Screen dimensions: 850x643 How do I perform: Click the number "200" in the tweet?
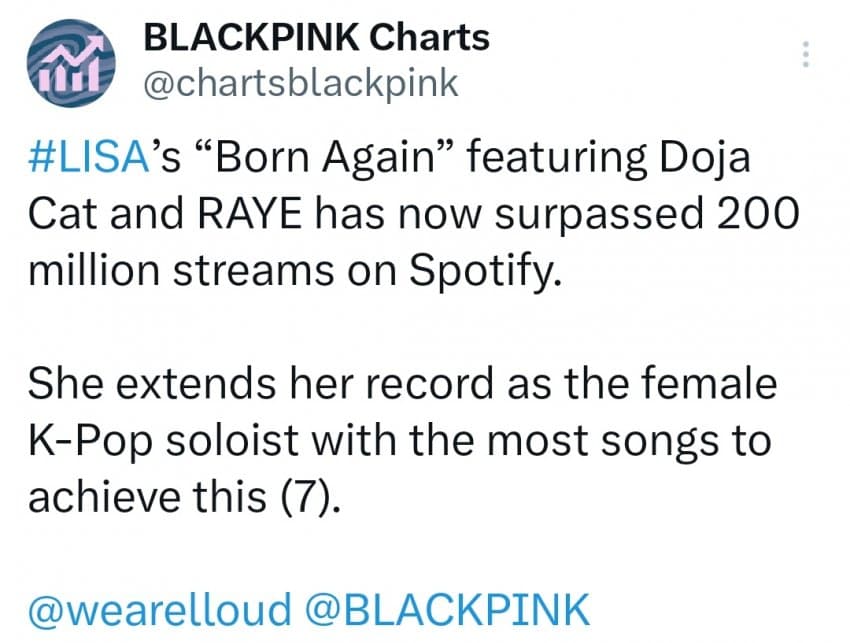click(758, 214)
